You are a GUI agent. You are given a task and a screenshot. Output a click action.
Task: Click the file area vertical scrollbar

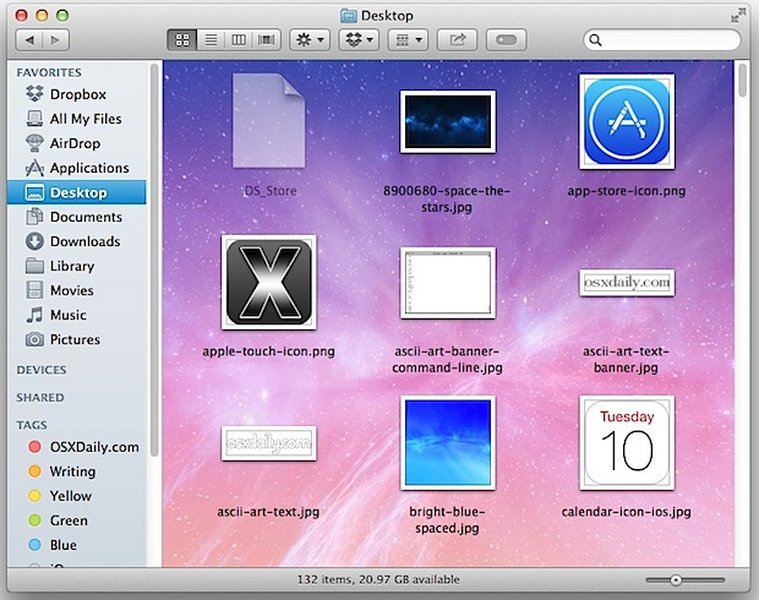(x=743, y=80)
